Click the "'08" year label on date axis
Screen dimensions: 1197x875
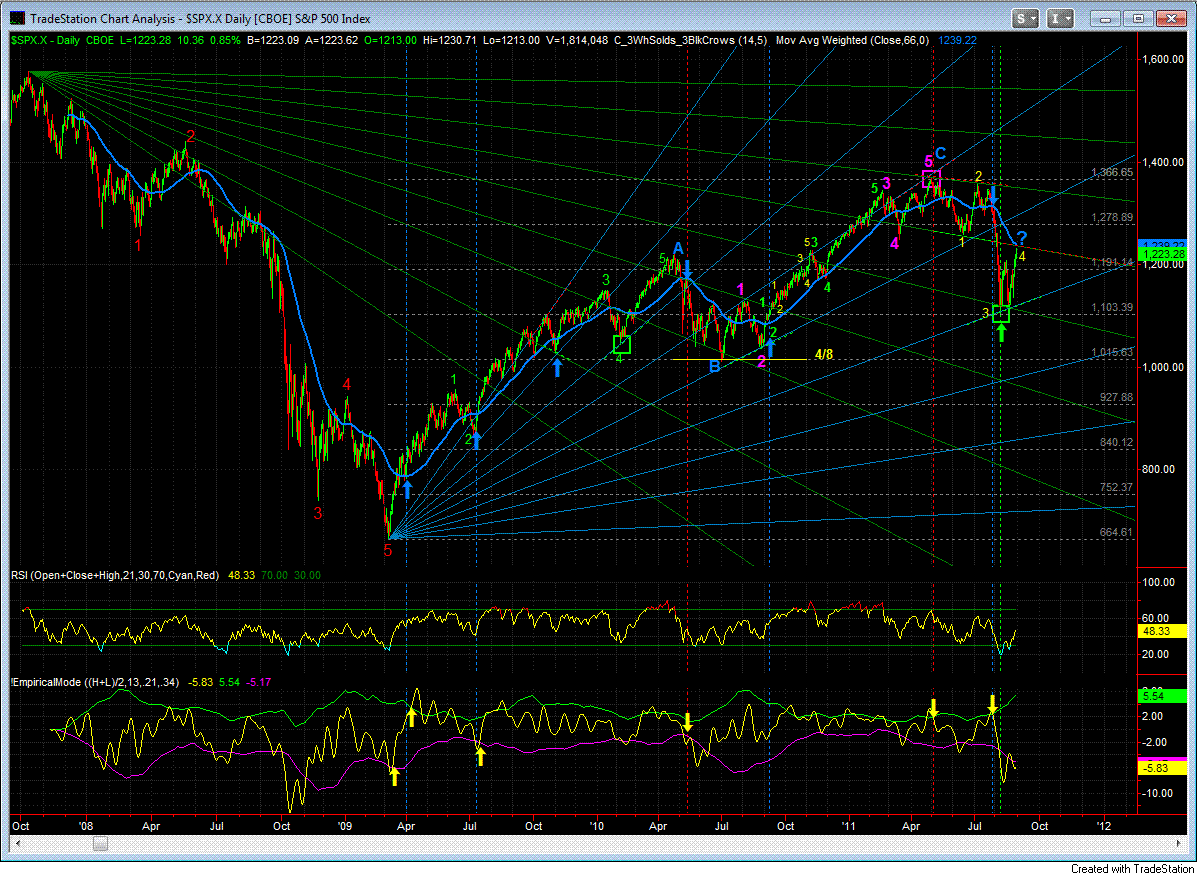coord(86,827)
